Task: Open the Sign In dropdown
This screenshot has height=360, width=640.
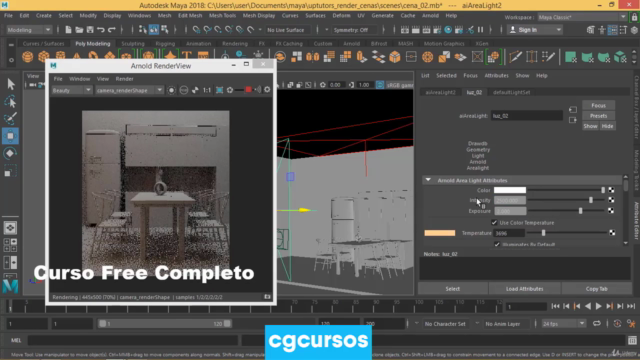Action: (535, 30)
